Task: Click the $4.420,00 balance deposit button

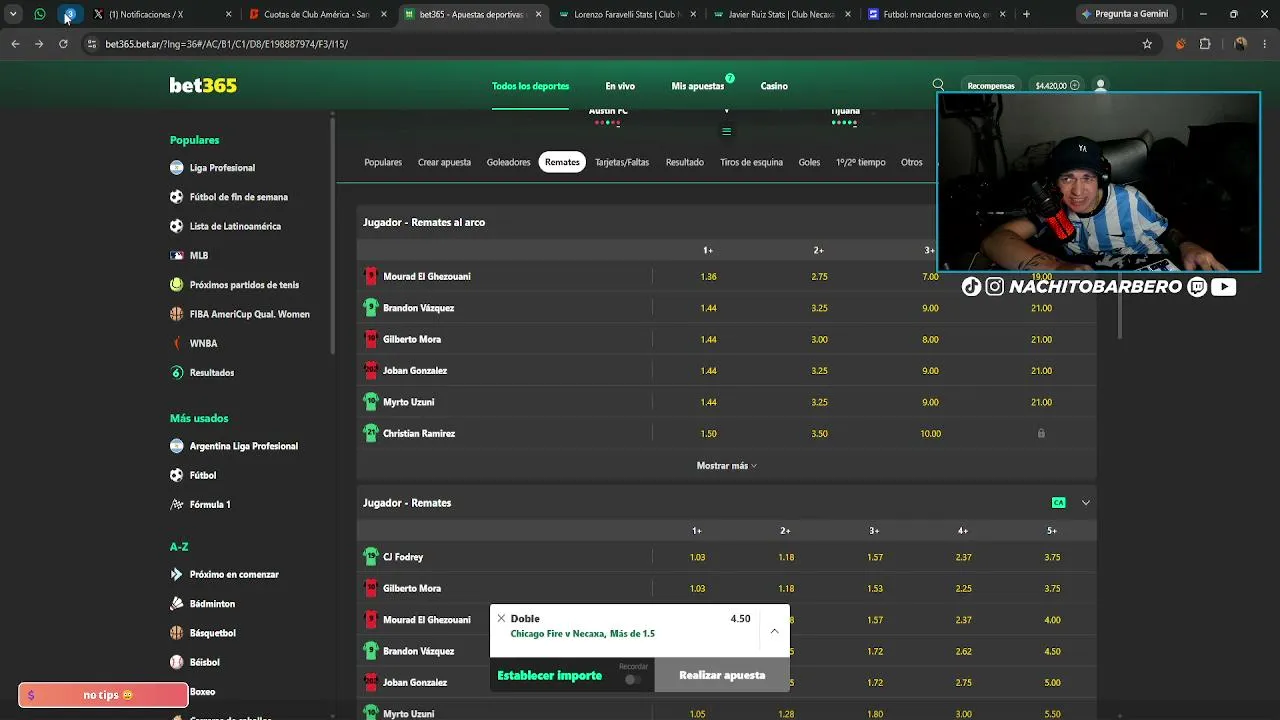Action: [x=1057, y=86]
